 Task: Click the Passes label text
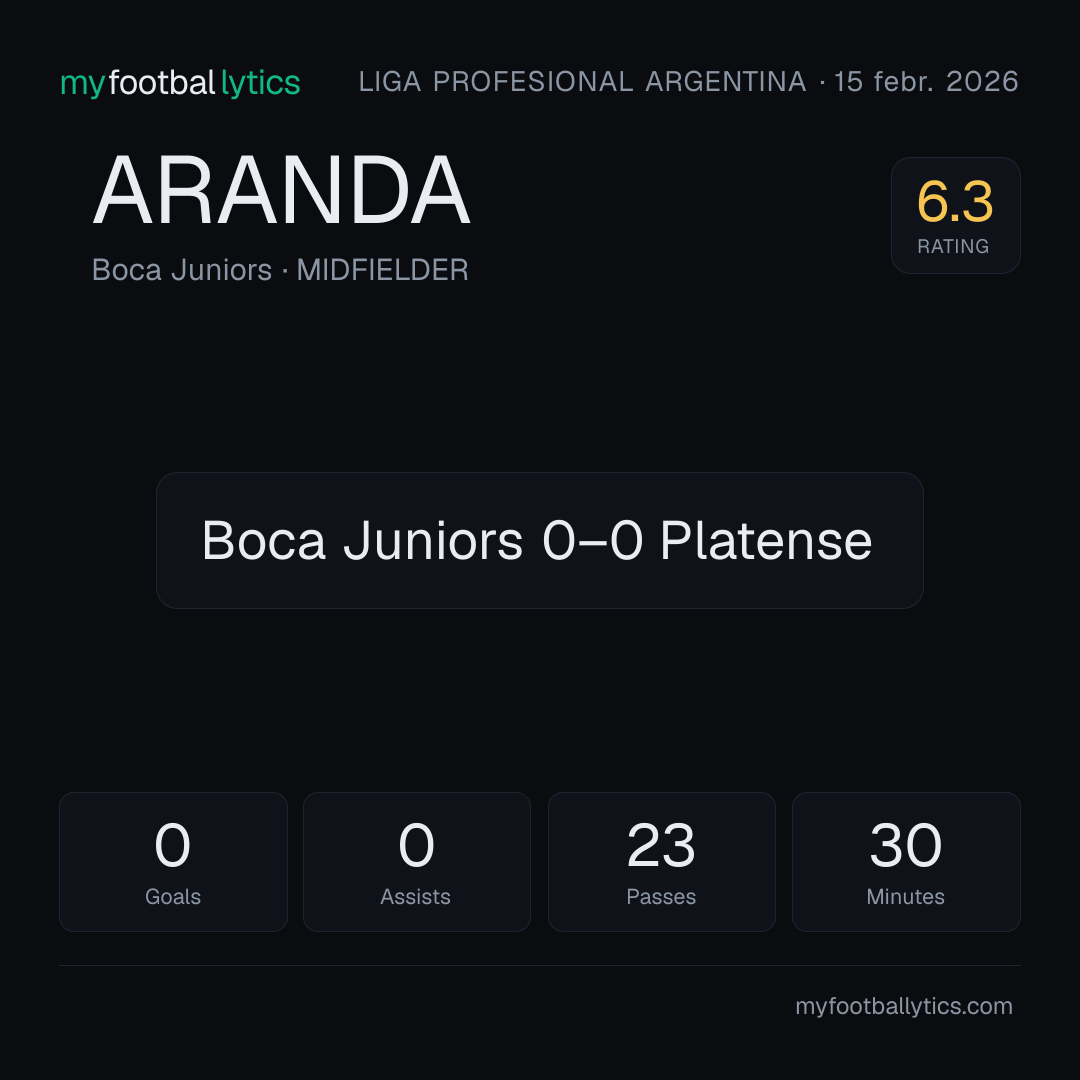pyautogui.click(x=661, y=897)
